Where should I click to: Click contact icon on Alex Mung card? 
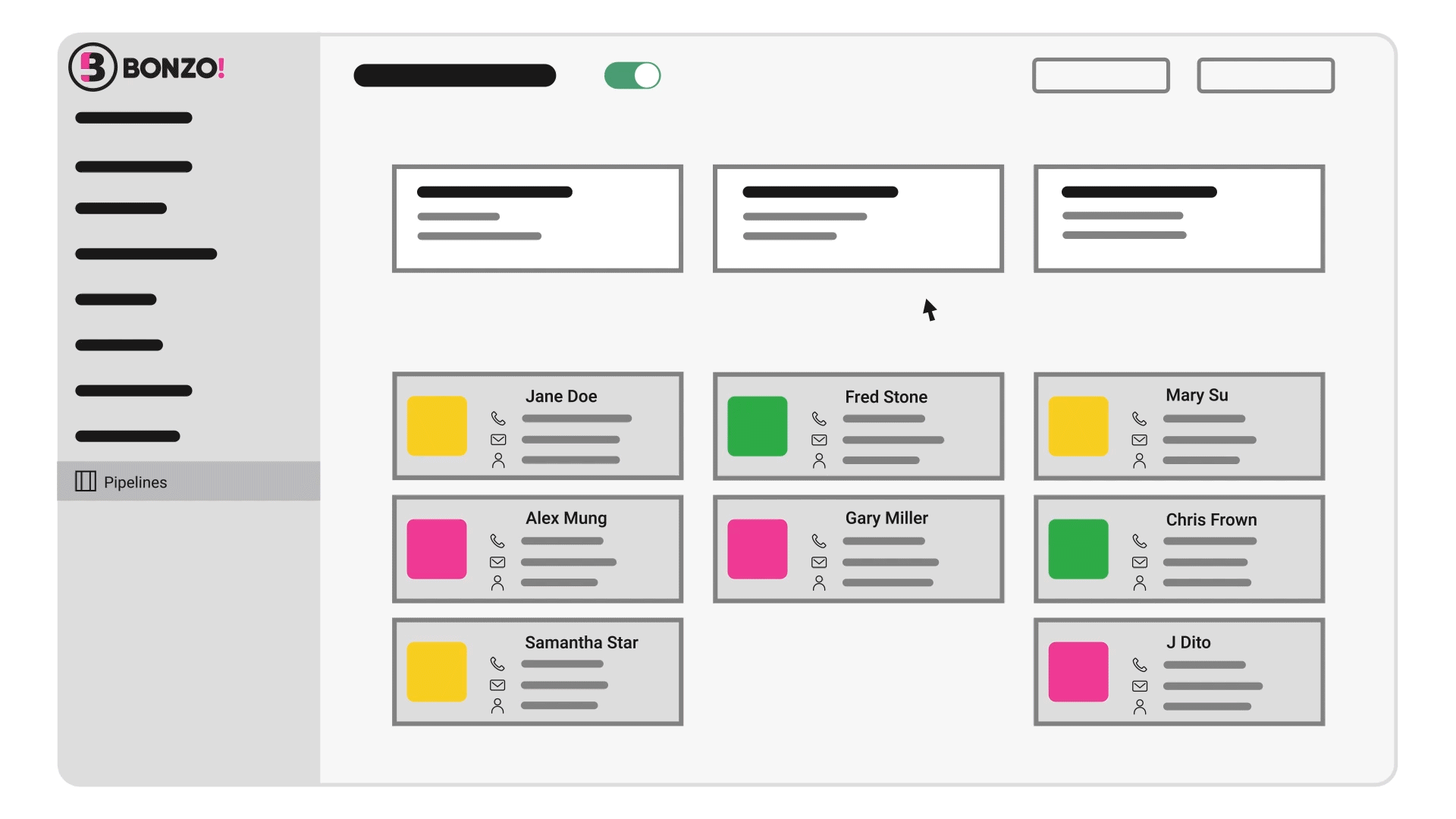point(498,583)
